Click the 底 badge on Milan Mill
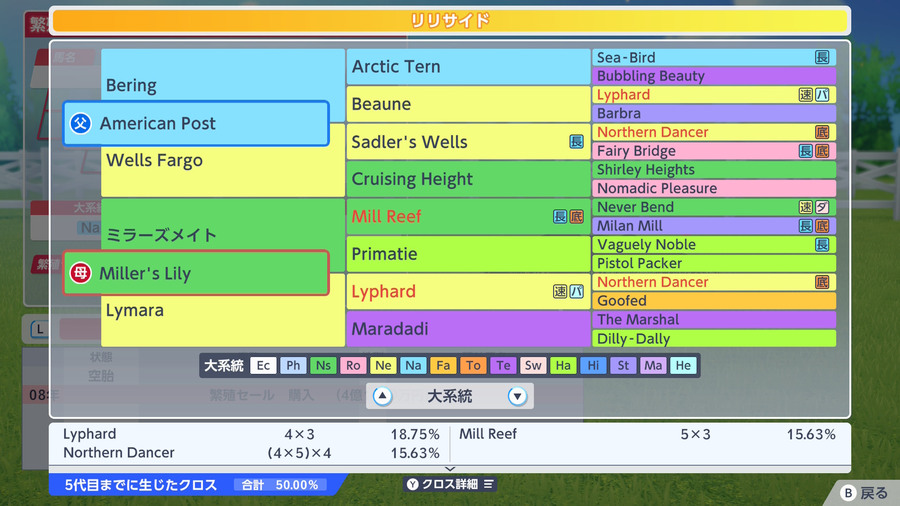The image size is (900, 506). coord(822,226)
